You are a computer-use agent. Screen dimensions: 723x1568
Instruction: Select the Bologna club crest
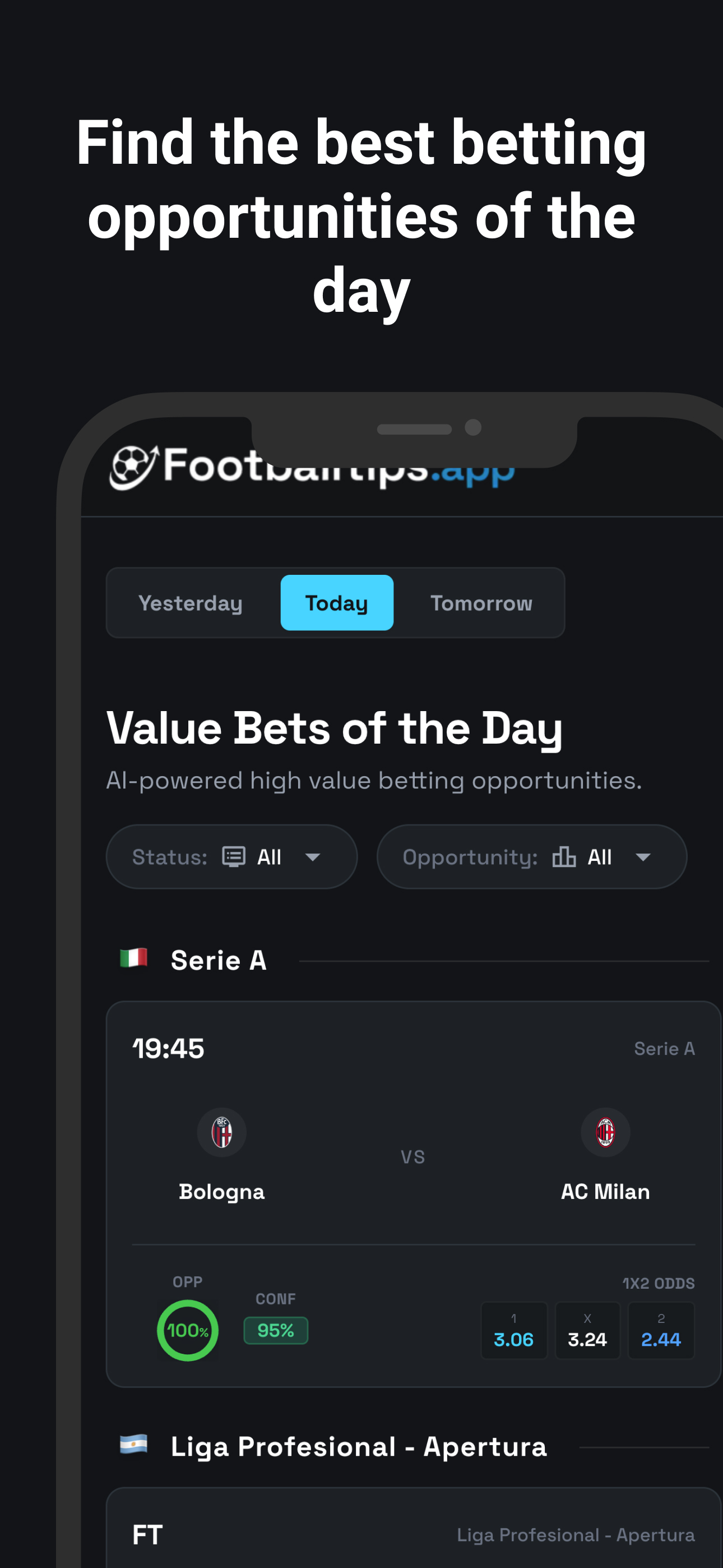coord(221,1132)
